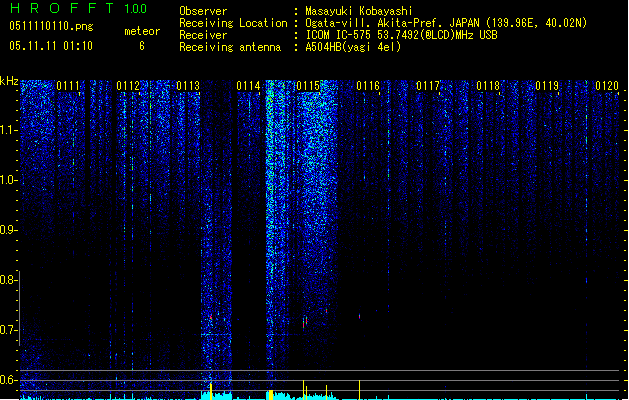Click the 0115 time marker
Viewport: 629px width, 400px height.
pyautogui.click(x=308, y=86)
